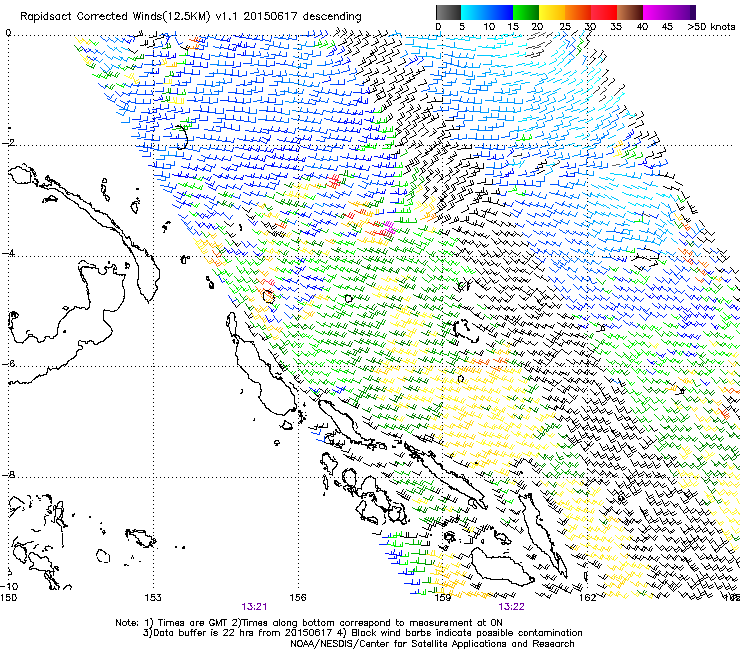Viewport: 740px width, 650px height.
Task: Click the '>50 knots' legend label
Action: [x=711, y=26]
